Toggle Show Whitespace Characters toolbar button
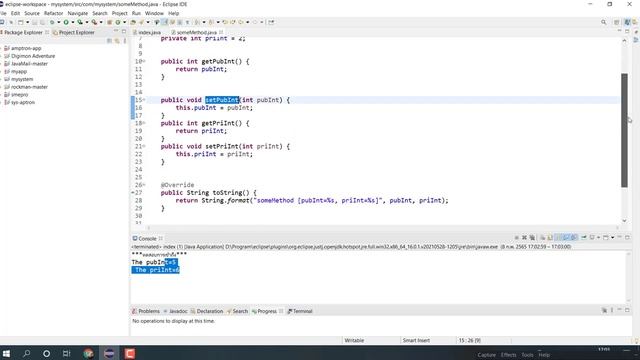Viewport: 640px width, 360px height. point(188,22)
